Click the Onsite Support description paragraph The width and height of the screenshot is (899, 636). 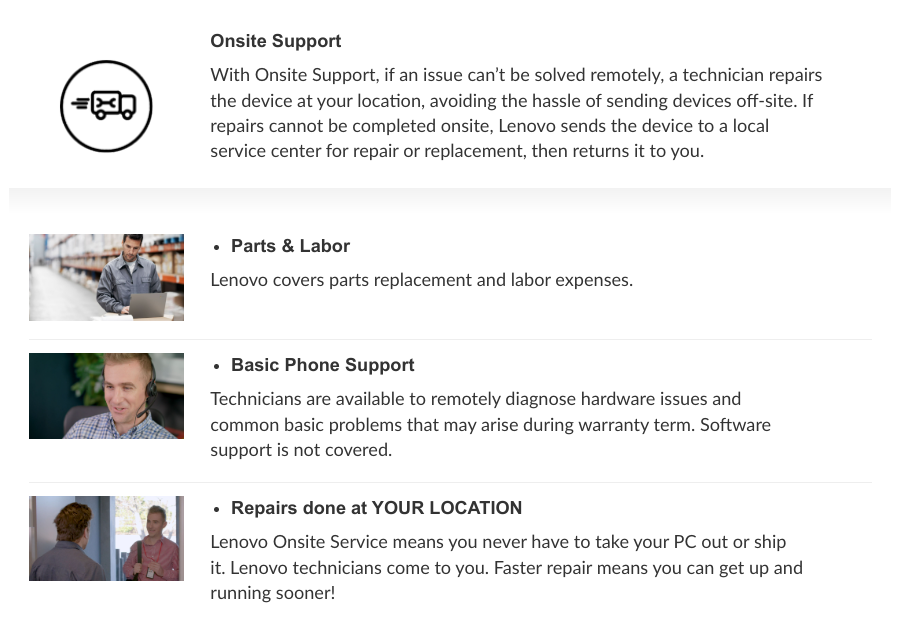[x=515, y=113]
